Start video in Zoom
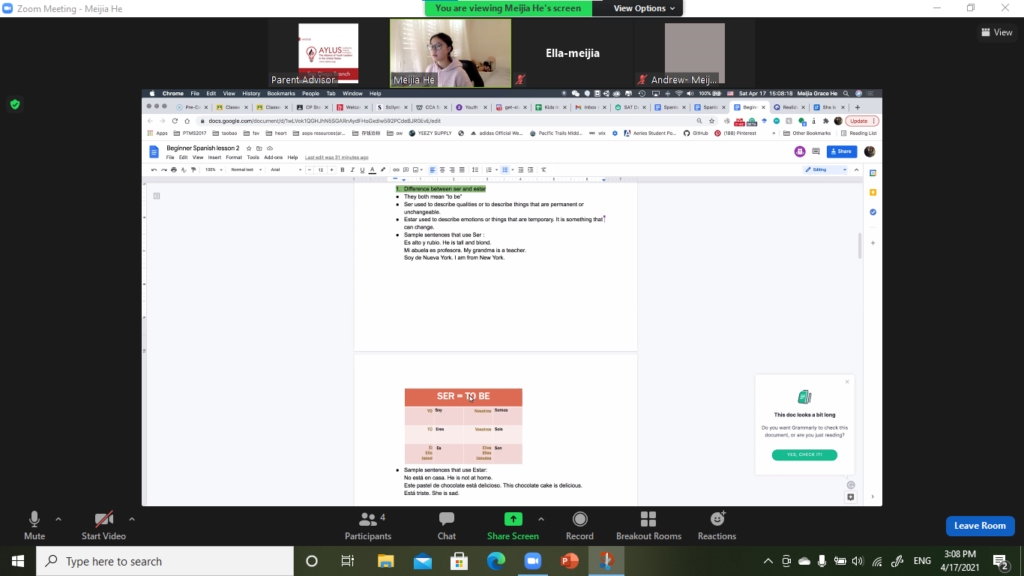 (x=103, y=526)
